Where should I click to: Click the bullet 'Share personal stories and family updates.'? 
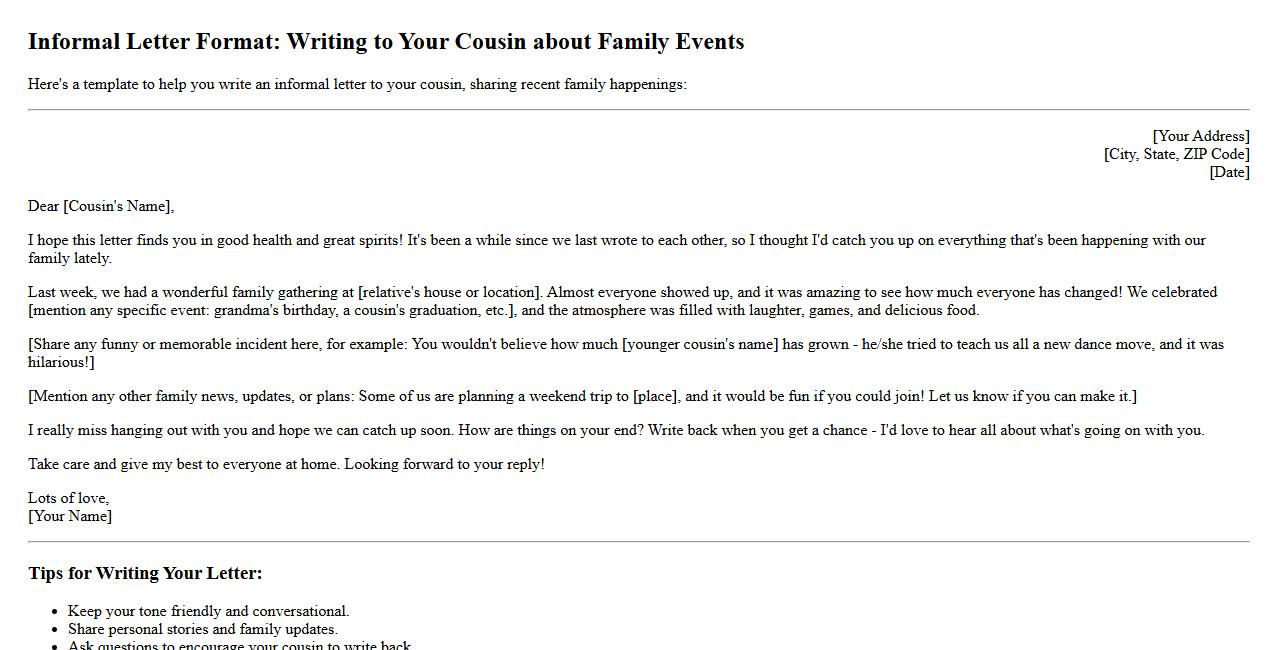202,629
